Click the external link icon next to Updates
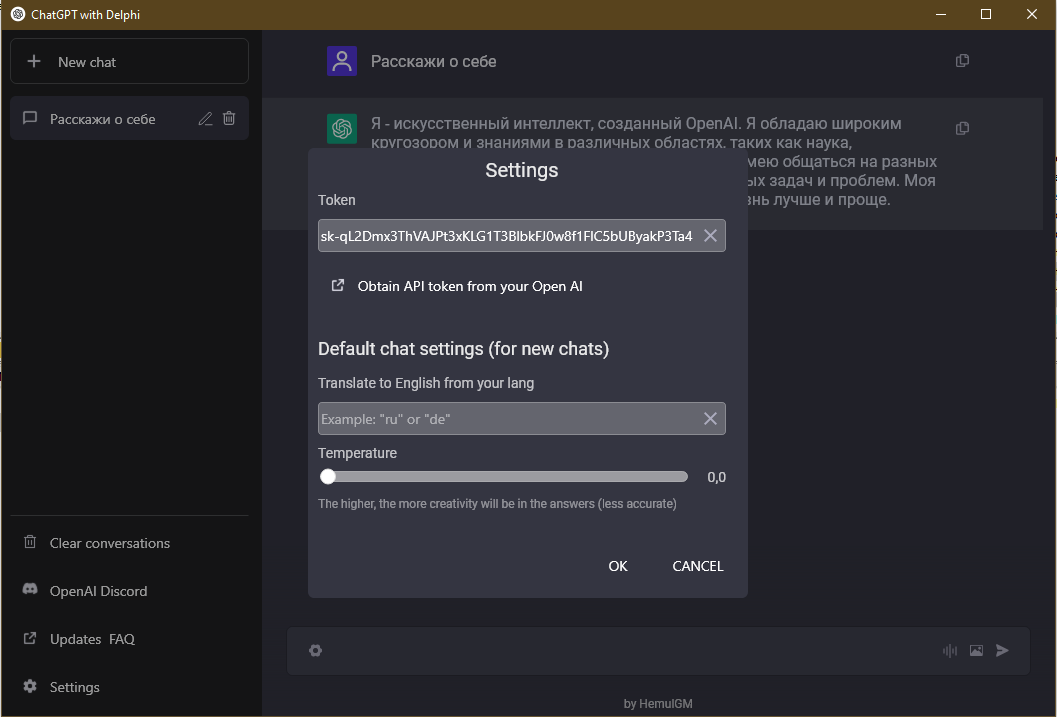Viewport: 1057px width, 717px height. pyautogui.click(x=30, y=637)
